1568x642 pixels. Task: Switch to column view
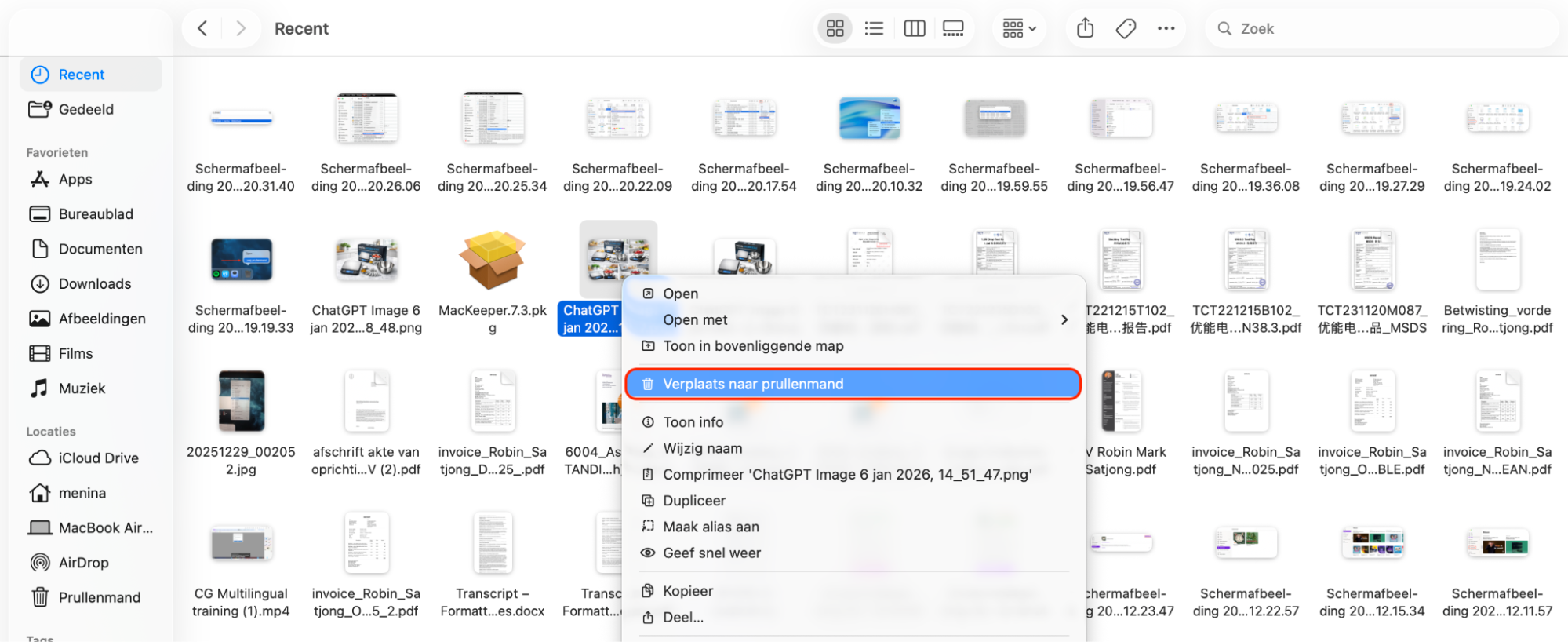click(915, 28)
